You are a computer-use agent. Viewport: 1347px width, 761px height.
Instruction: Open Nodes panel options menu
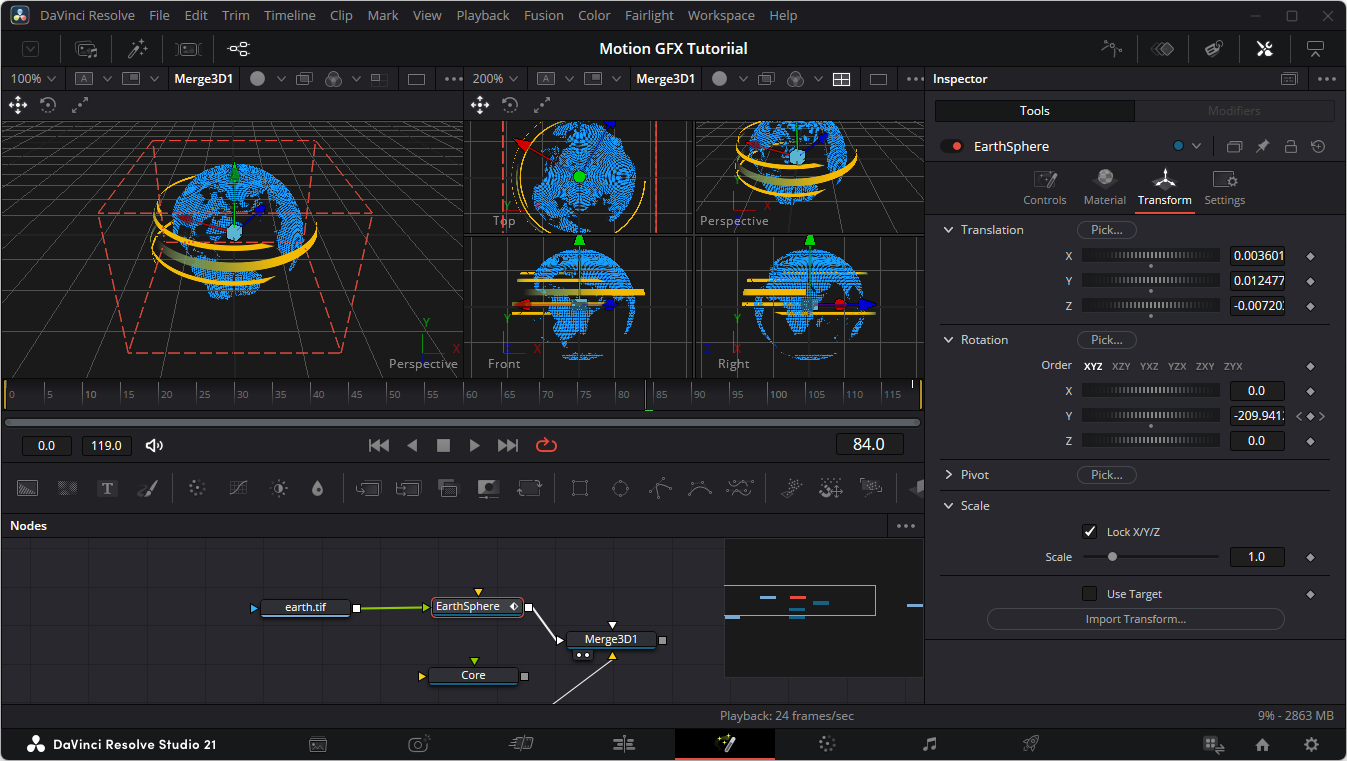tap(906, 526)
